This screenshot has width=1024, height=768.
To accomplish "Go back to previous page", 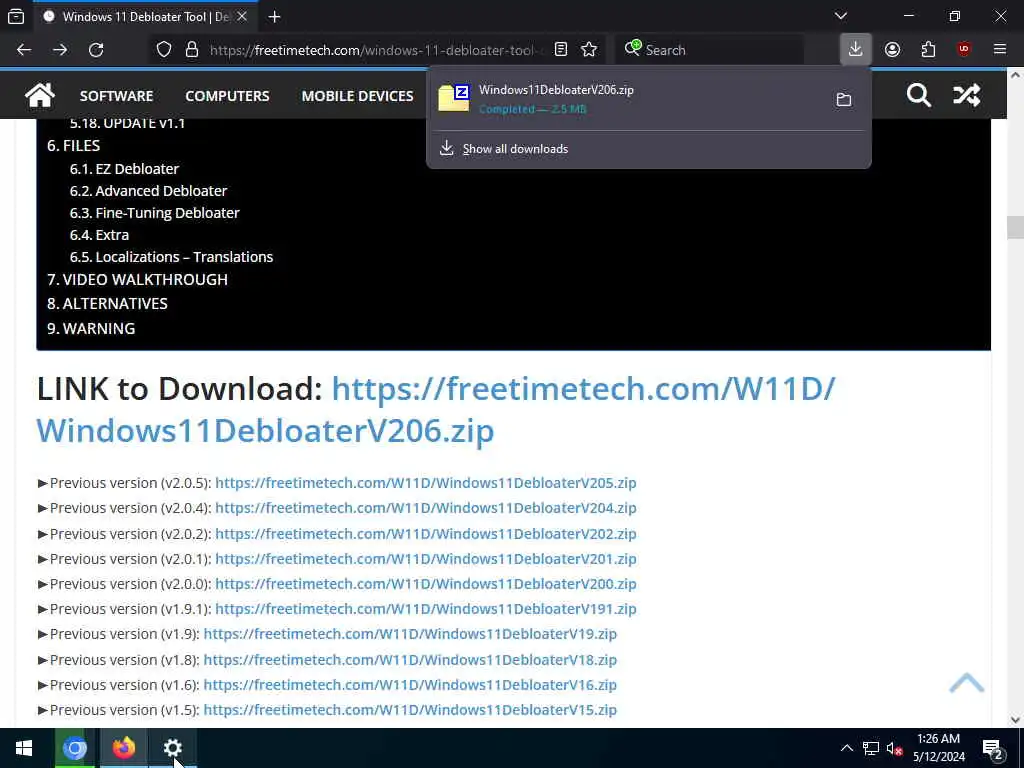I will (x=24, y=50).
